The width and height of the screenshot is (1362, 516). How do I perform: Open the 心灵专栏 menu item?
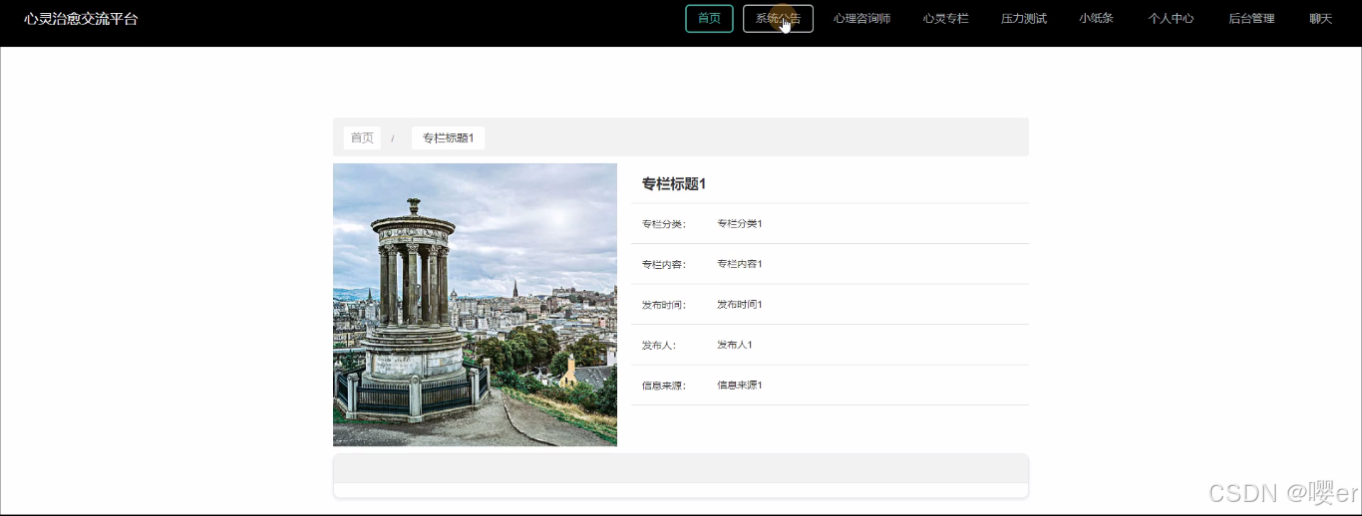click(946, 19)
